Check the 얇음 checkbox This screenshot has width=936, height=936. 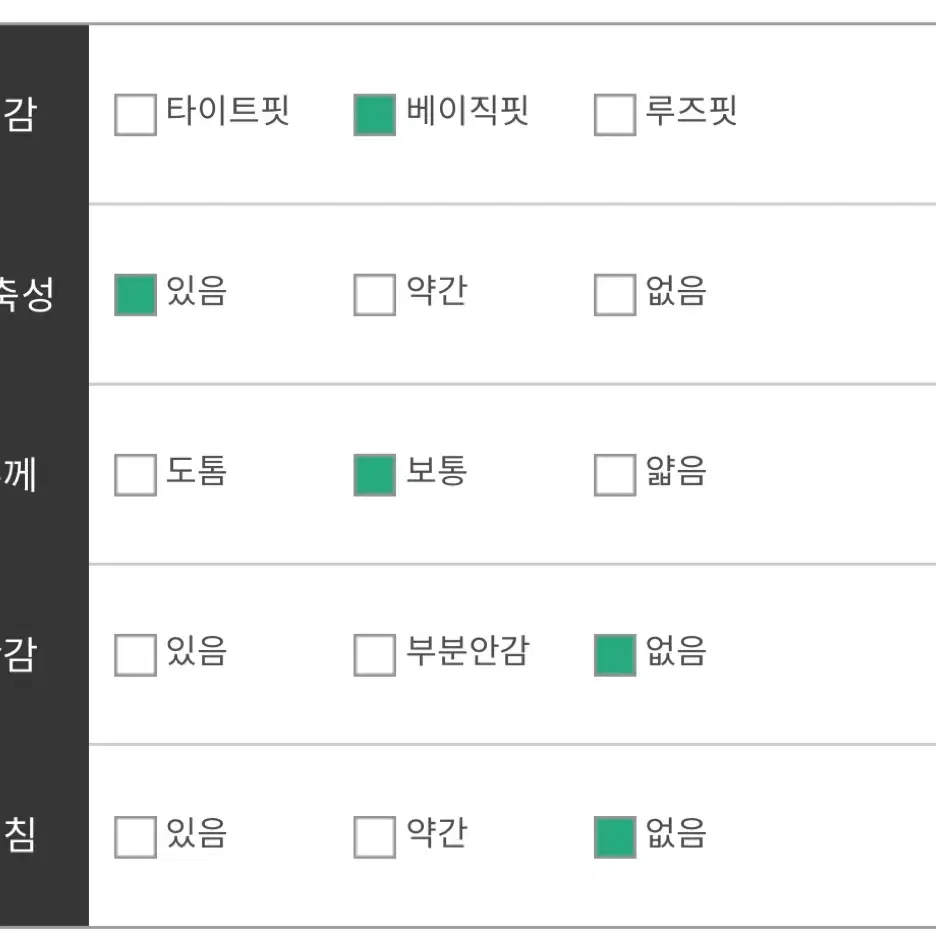[x=615, y=475]
